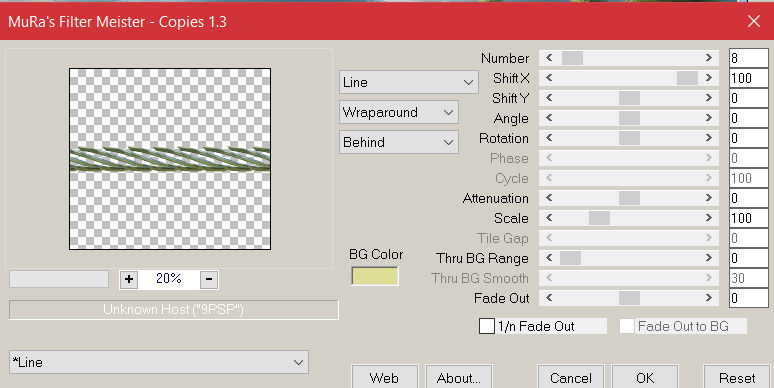774x388 pixels.
Task: Click the Number value input field
Action: pyautogui.click(x=749, y=58)
